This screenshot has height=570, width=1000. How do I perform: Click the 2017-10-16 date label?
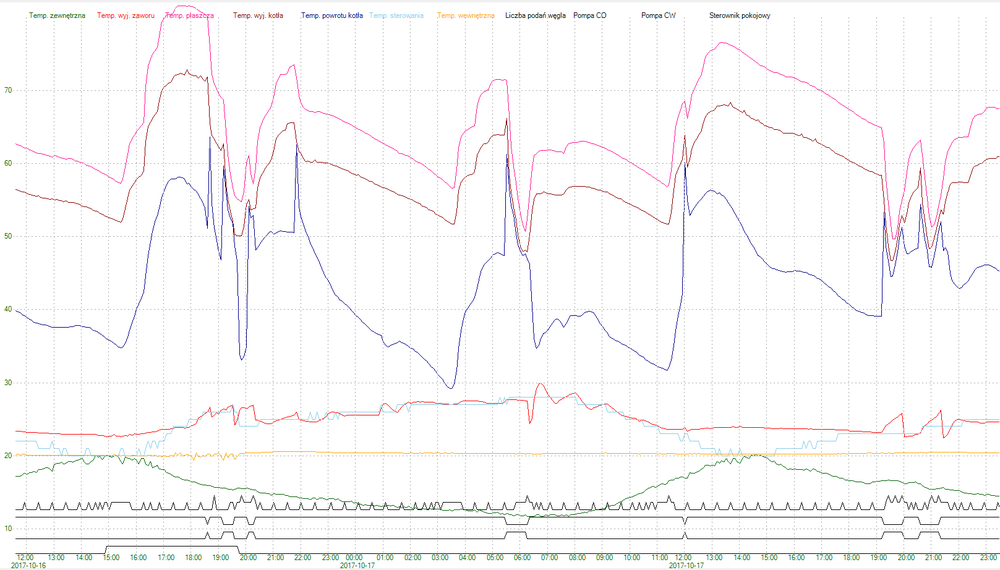click(x=29, y=566)
